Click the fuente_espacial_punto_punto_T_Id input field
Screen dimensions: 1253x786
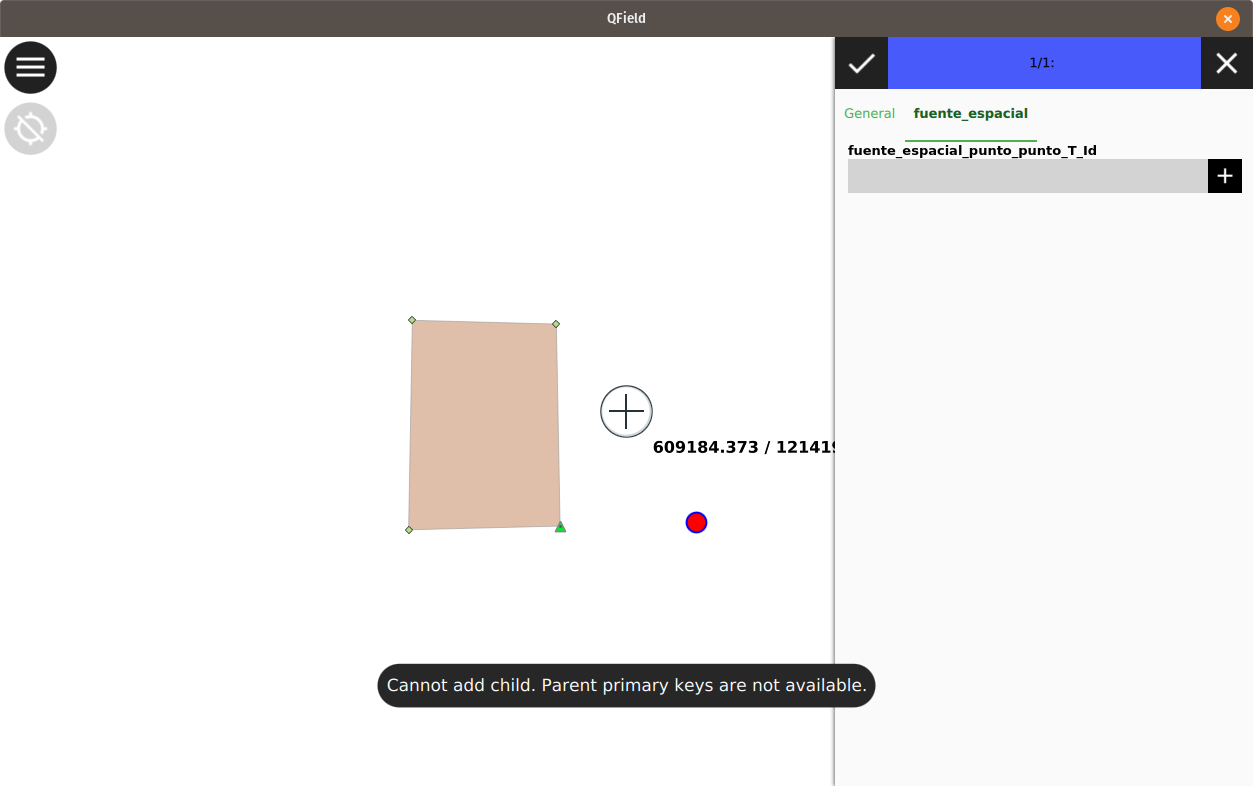pyautogui.click(x=1028, y=175)
